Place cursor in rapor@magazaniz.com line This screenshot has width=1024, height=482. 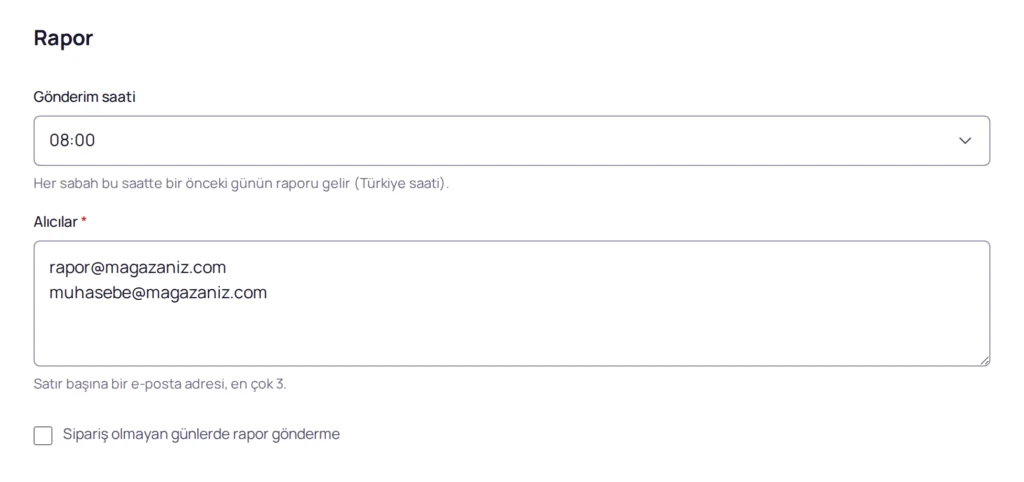point(138,267)
